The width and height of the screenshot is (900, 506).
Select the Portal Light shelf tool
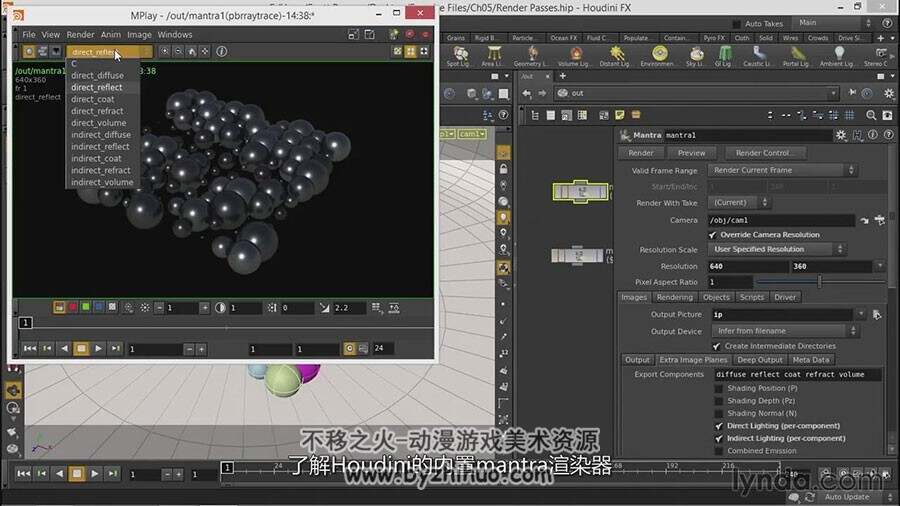click(796, 57)
